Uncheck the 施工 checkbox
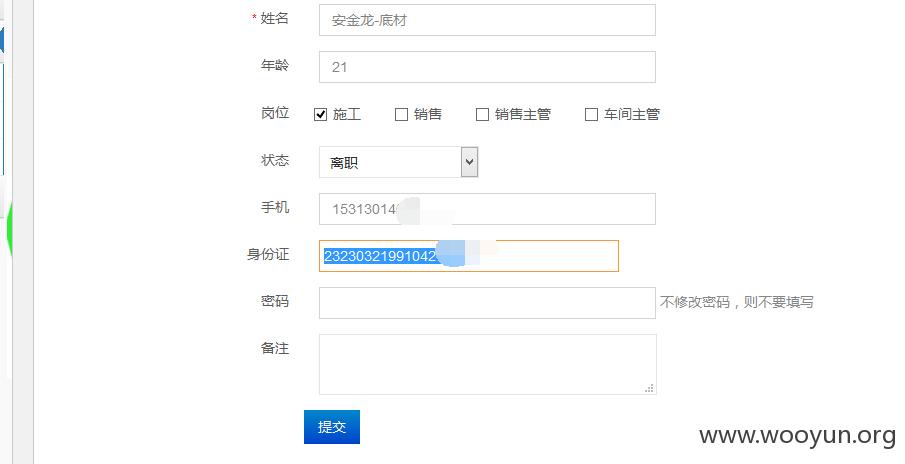Viewport: 905px width, 464px height. pyautogui.click(x=320, y=114)
